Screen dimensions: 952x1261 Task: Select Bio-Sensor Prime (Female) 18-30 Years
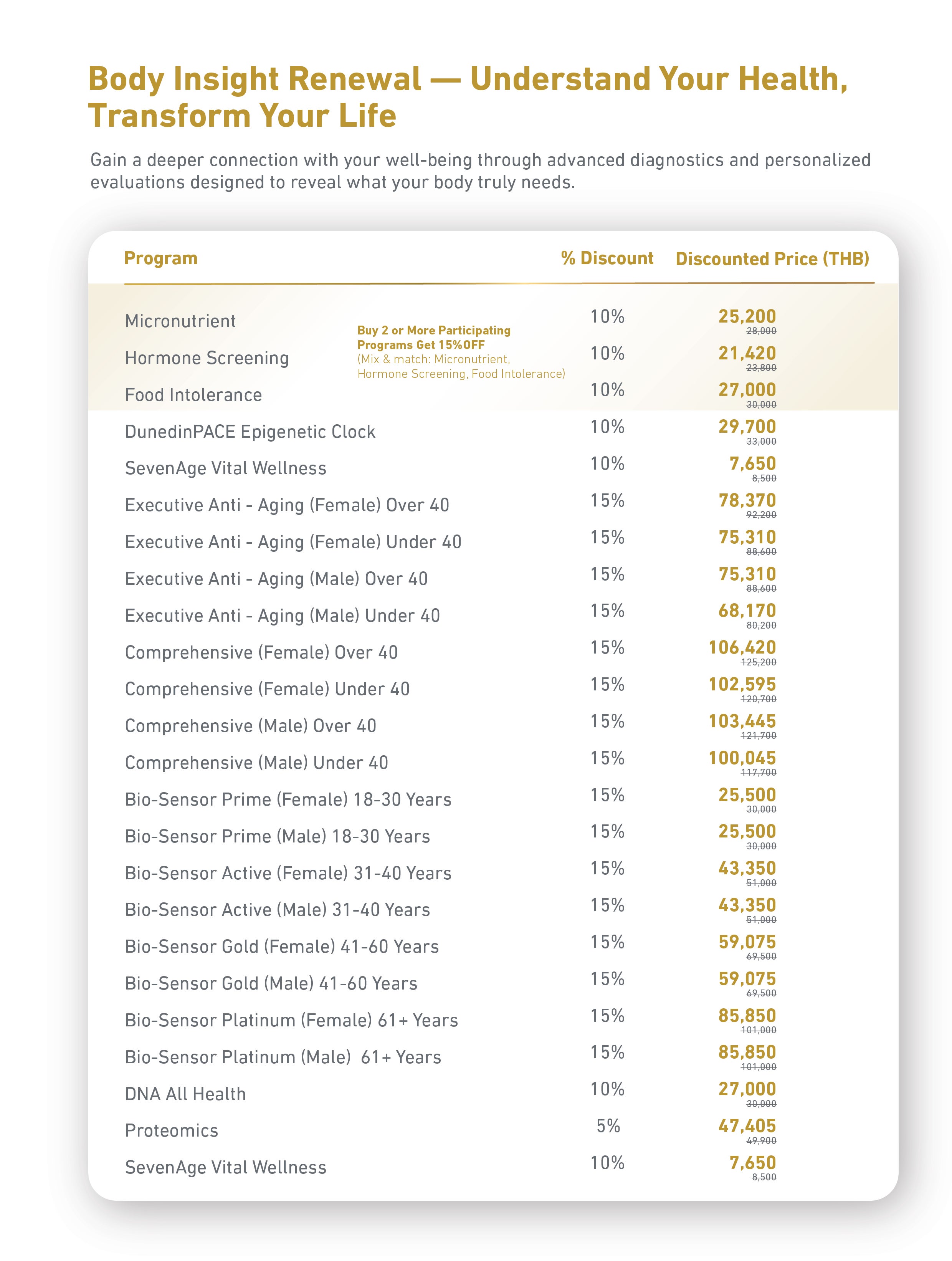pos(288,799)
